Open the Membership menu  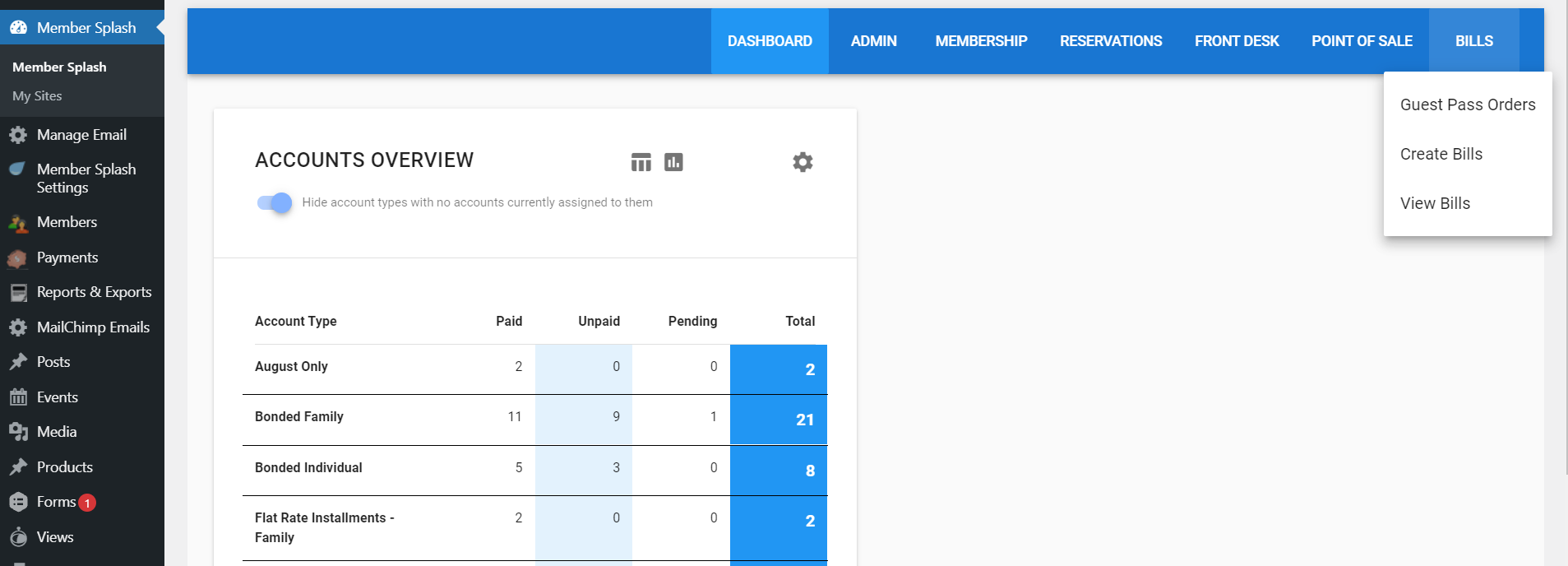coord(981,41)
